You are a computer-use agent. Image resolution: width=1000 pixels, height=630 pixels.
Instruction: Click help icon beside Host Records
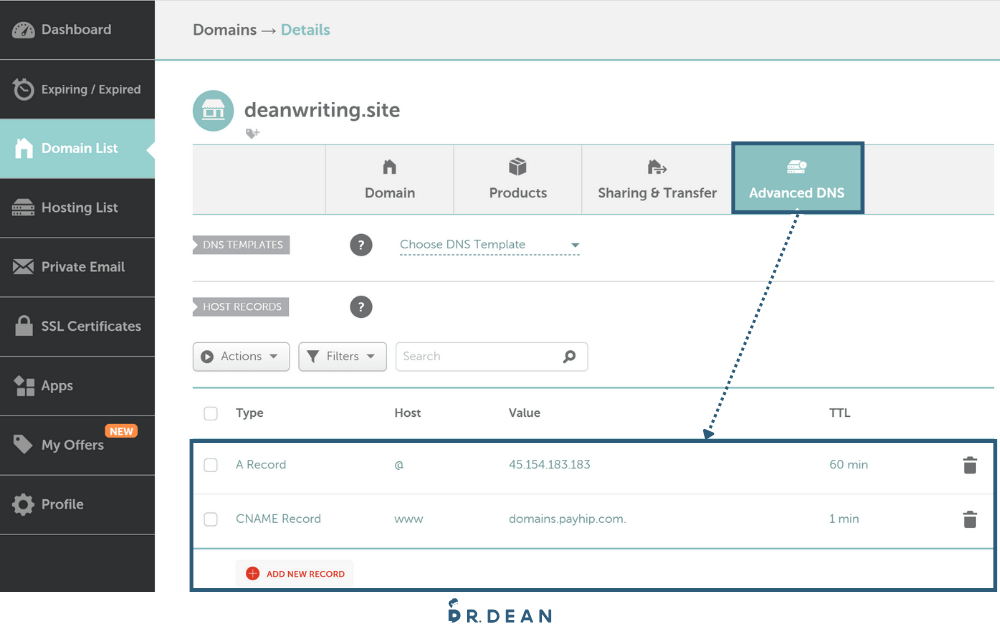(361, 307)
